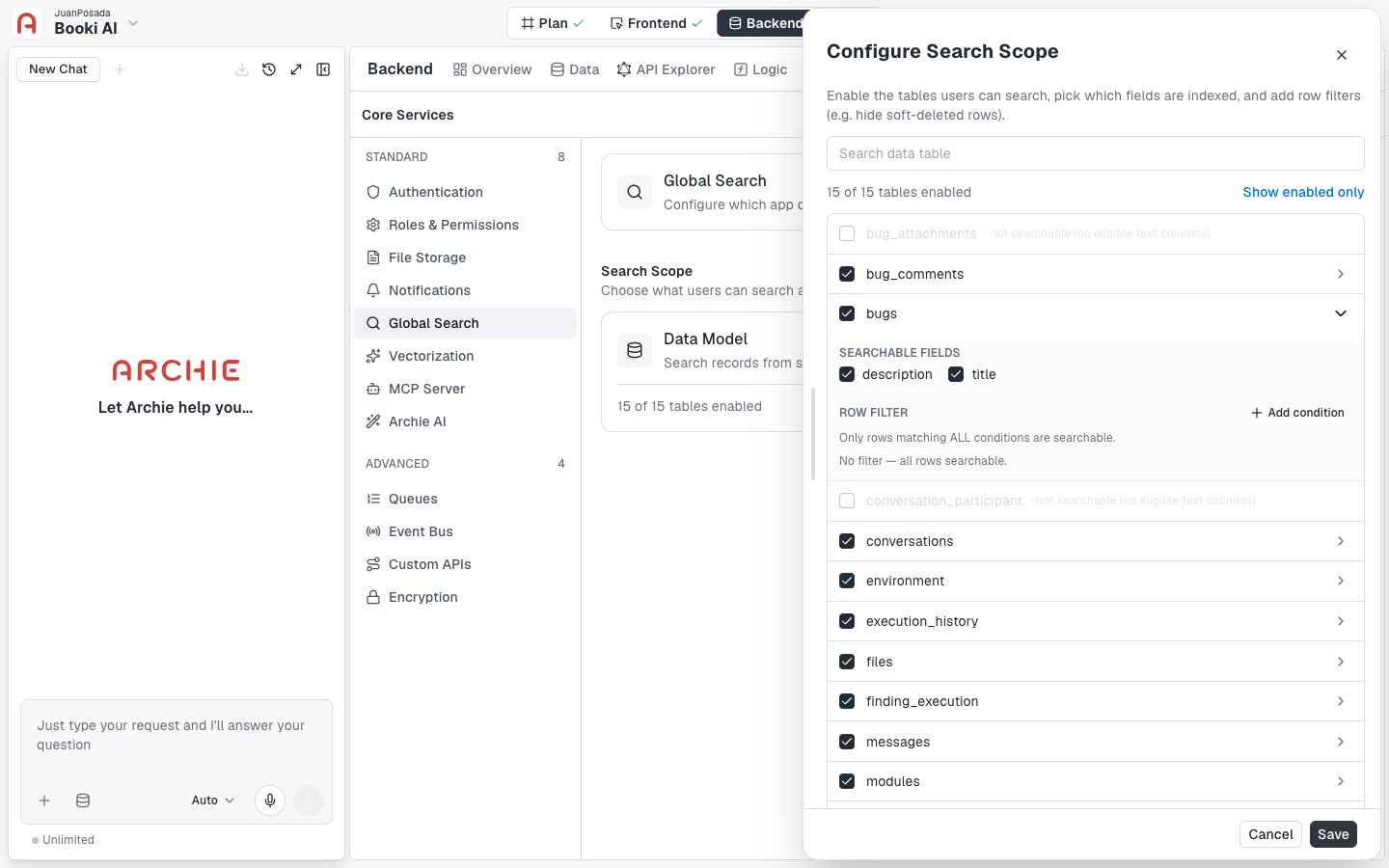Open Event Bus service
The height and width of the screenshot is (868, 1389).
coord(465,531)
